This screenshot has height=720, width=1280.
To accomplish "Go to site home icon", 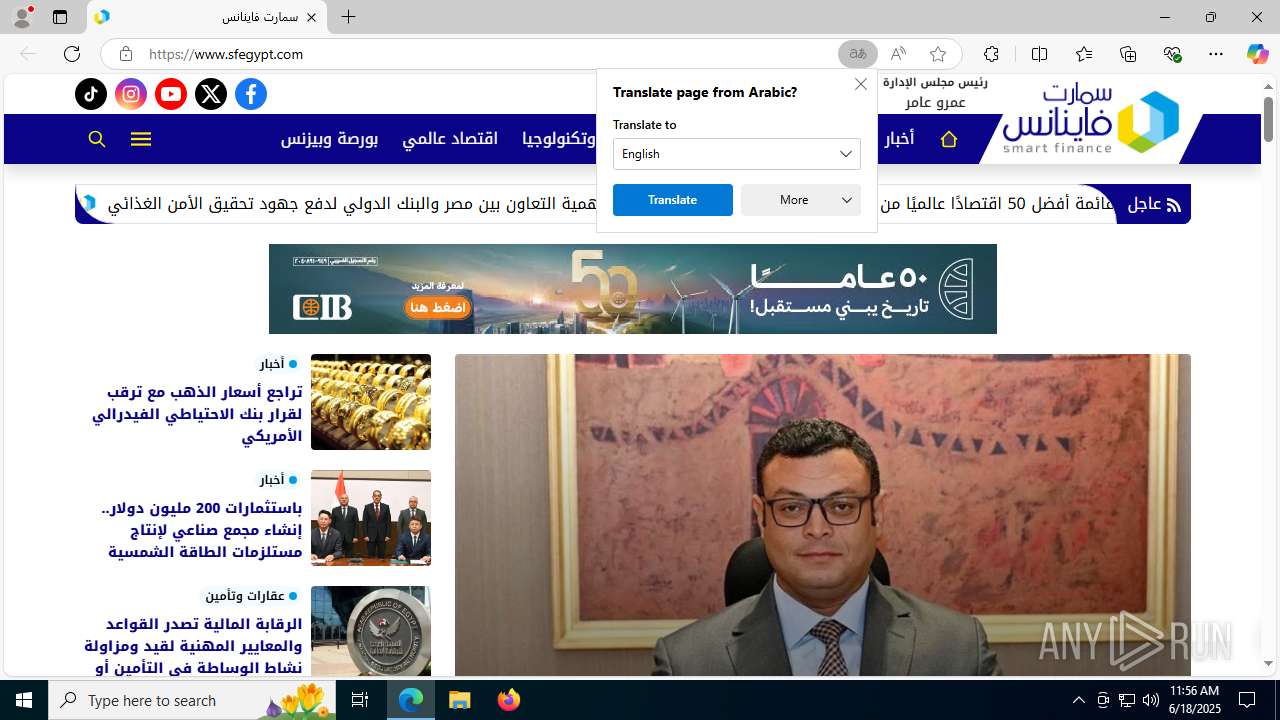I will click(x=949, y=139).
